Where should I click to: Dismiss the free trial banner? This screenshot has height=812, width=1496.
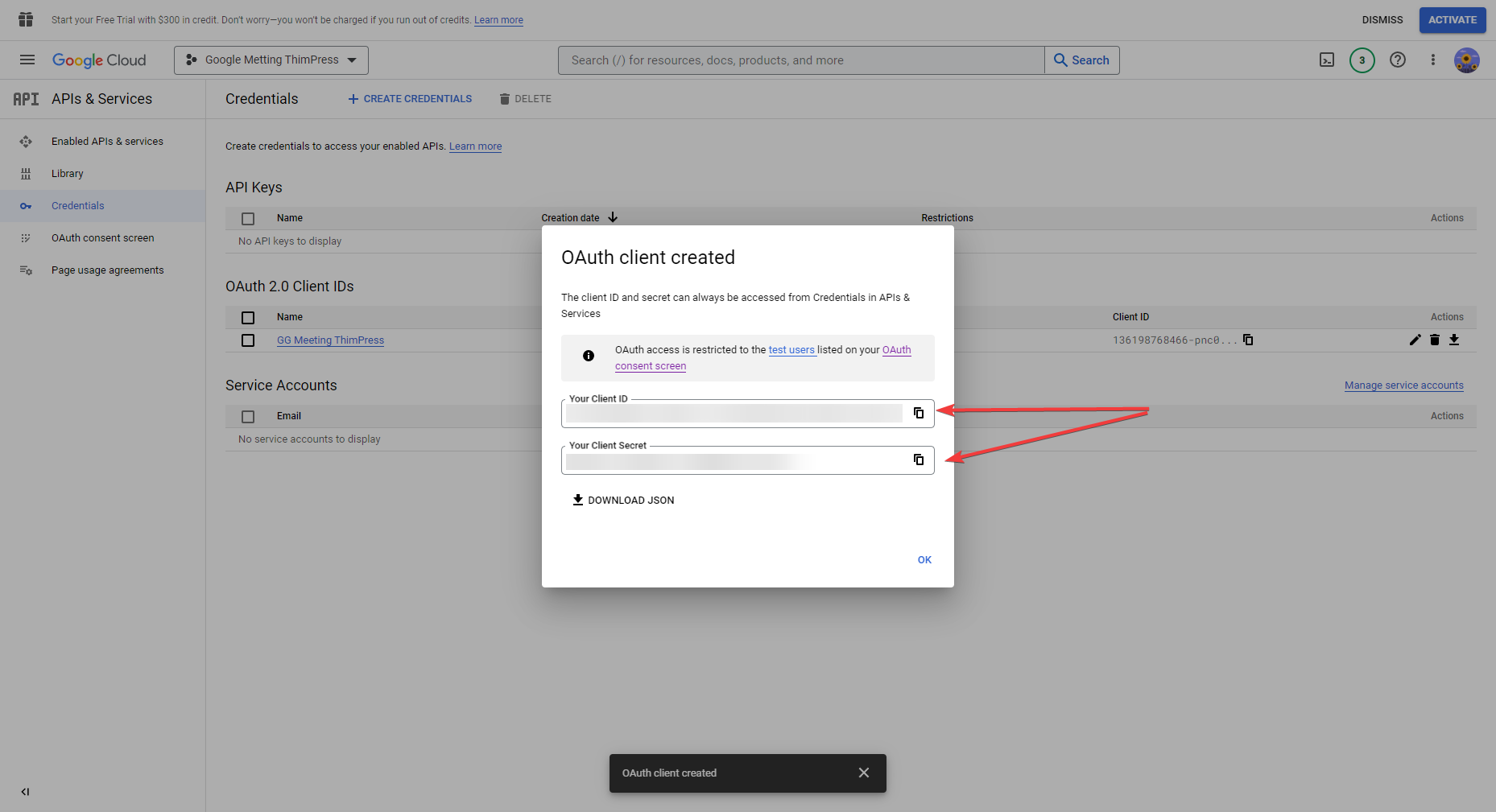coord(1382,20)
